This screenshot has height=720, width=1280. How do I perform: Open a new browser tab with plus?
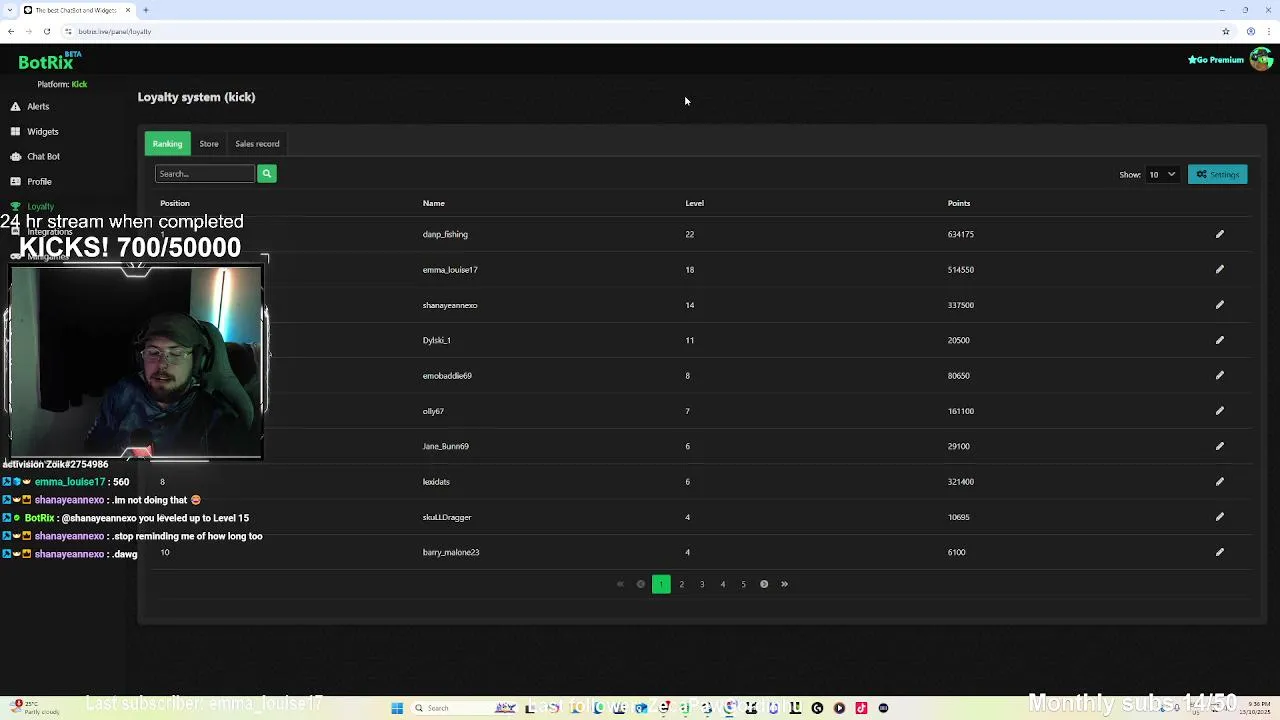[145, 10]
